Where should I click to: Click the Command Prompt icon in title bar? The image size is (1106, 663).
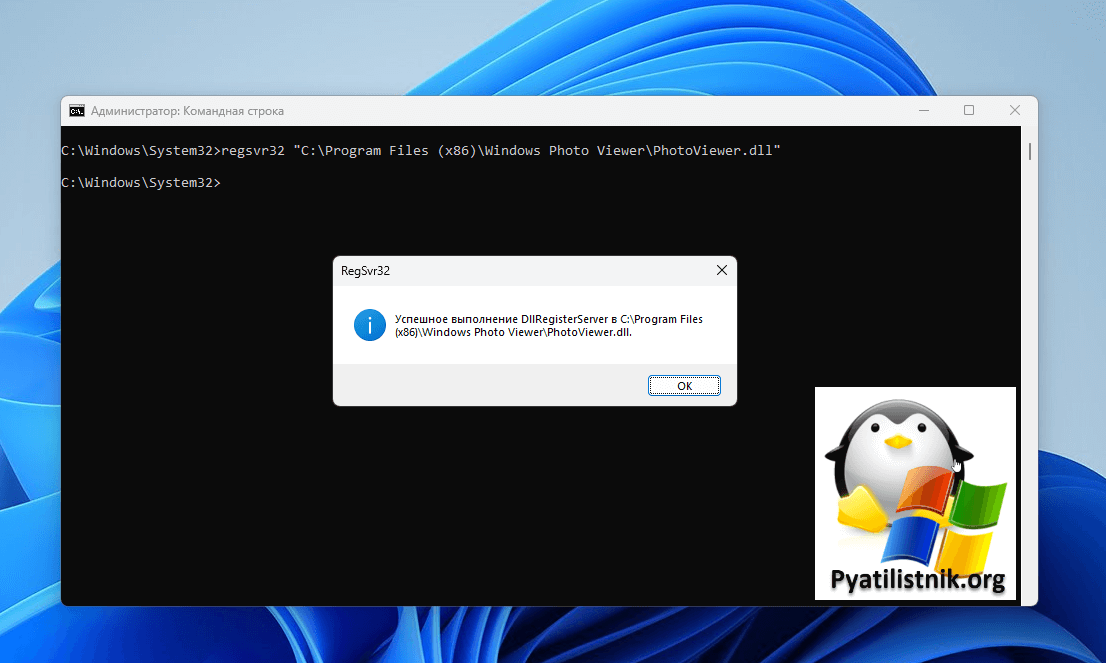(x=77, y=111)
